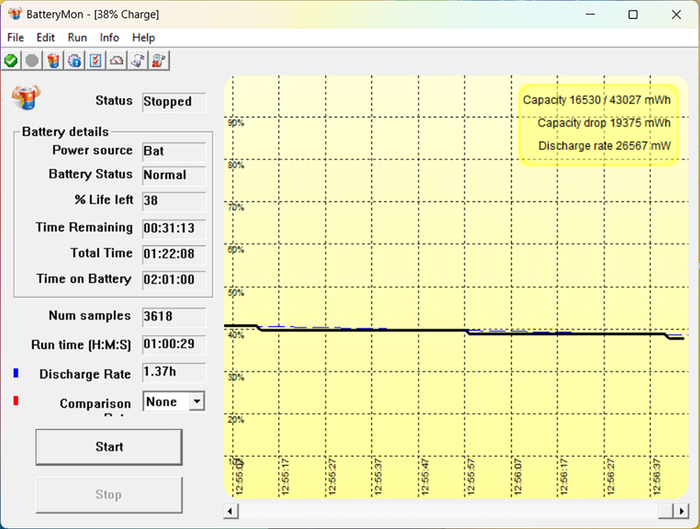The width and height of the screenshot is (700, 529).
Task: Open battery information via gear icon
Action: pyautogui.click(x=74, y=61)
